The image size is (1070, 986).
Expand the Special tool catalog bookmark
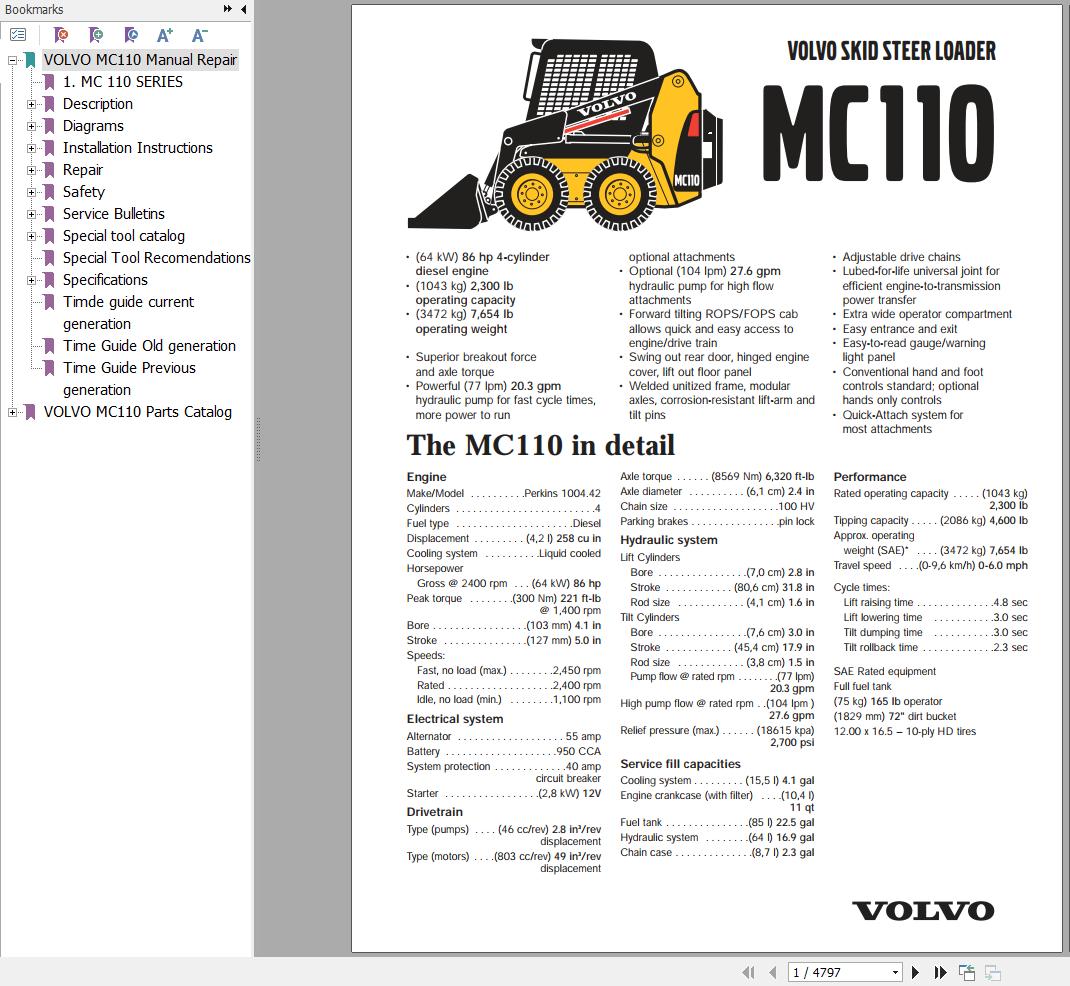tap(31, 236)
